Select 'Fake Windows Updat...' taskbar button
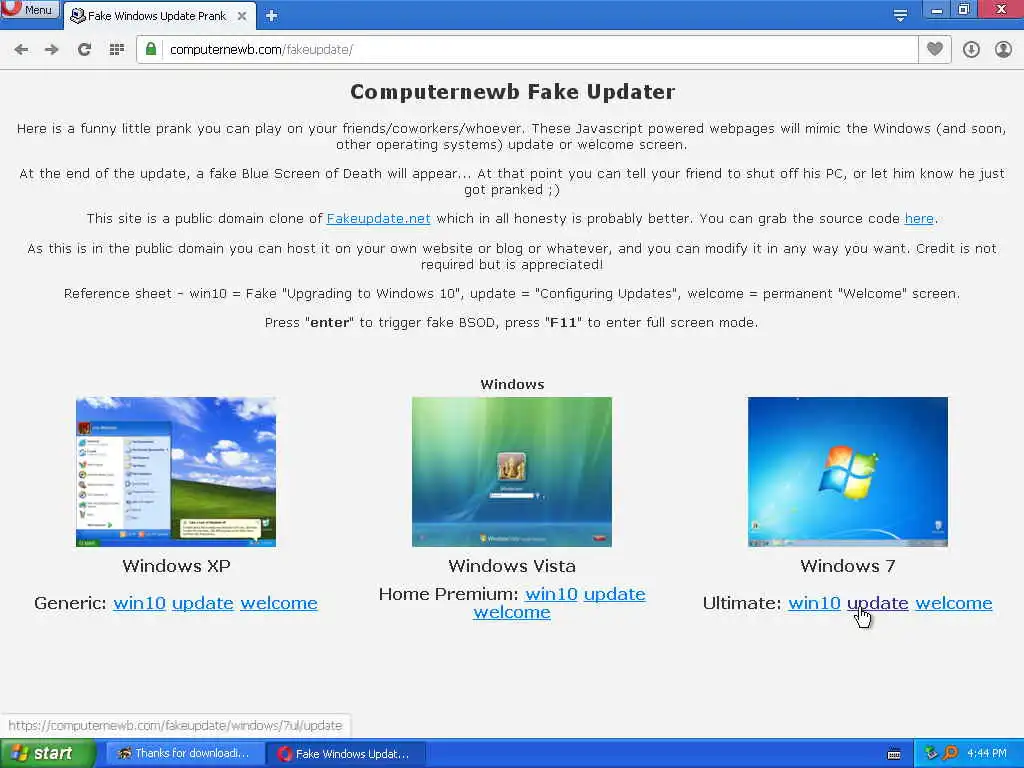1024x768 pixels. click(x=345, y=754)
